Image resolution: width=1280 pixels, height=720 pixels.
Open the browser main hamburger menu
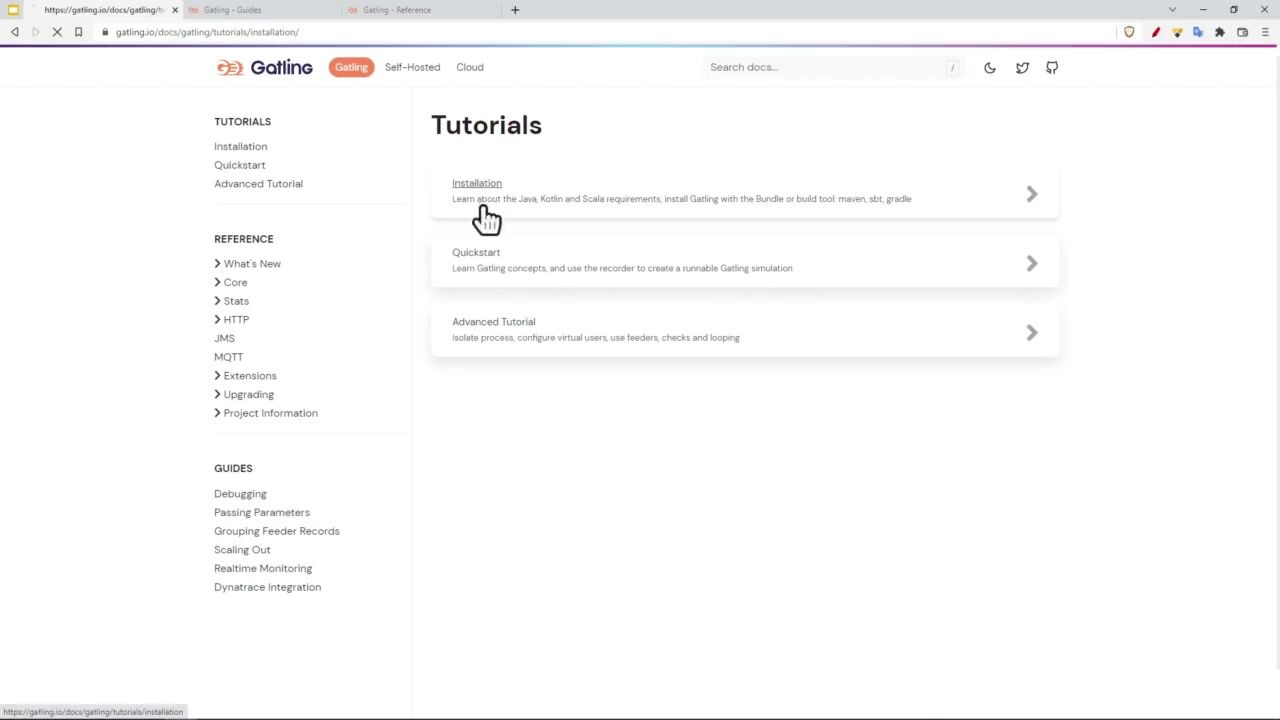point(1264,32)
